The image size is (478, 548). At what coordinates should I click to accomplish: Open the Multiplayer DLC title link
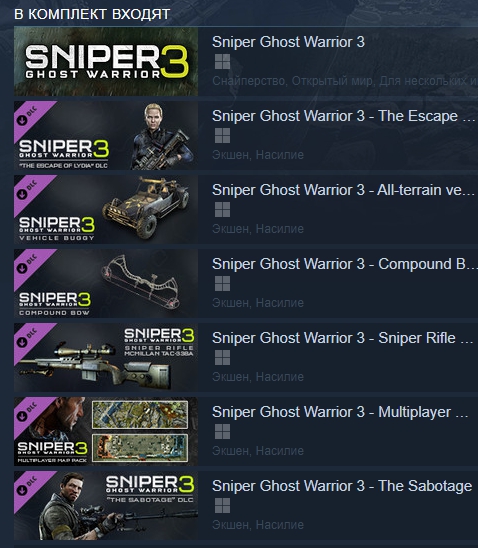[340, 412]
